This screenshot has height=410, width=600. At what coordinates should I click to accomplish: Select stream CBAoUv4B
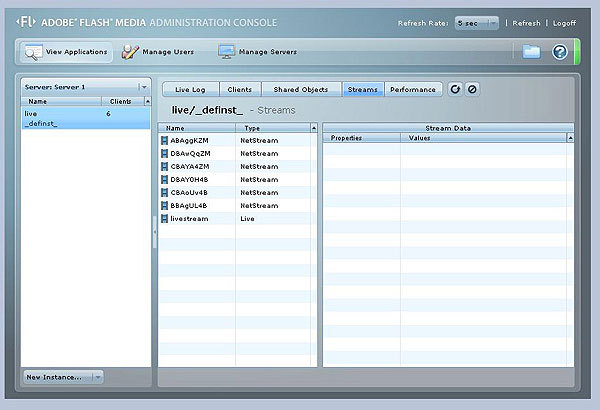point(189,193)
